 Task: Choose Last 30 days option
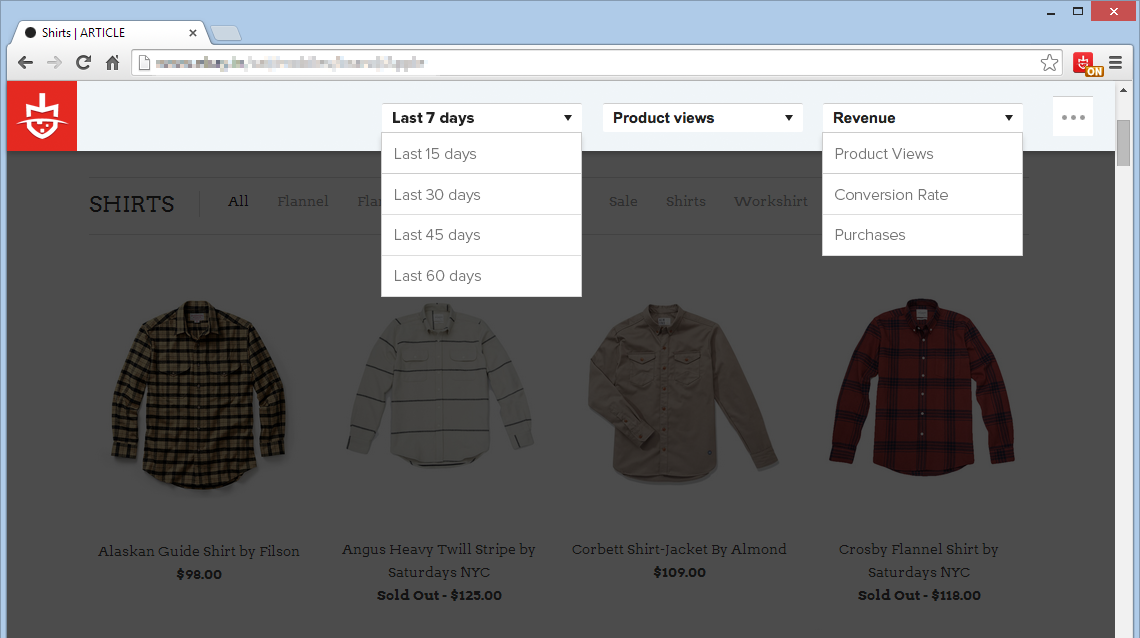point(481,194)
